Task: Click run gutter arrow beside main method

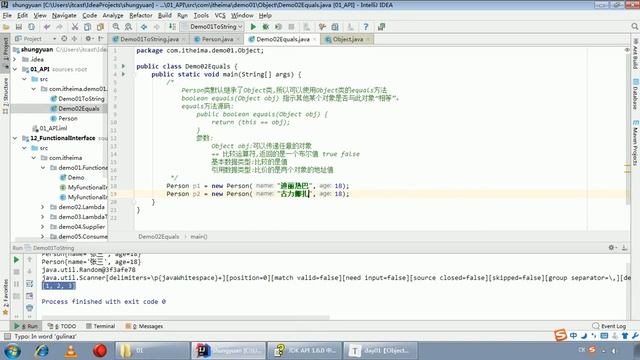Action: [x=124, y=74]
